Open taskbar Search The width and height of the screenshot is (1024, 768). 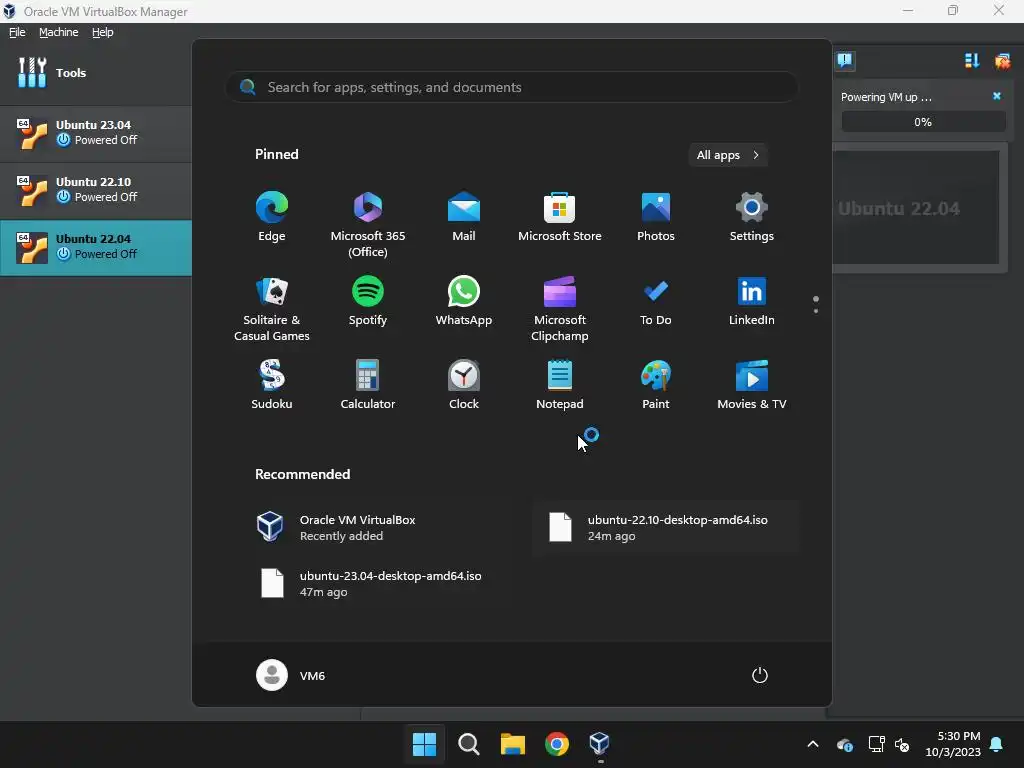coord(468,744)
